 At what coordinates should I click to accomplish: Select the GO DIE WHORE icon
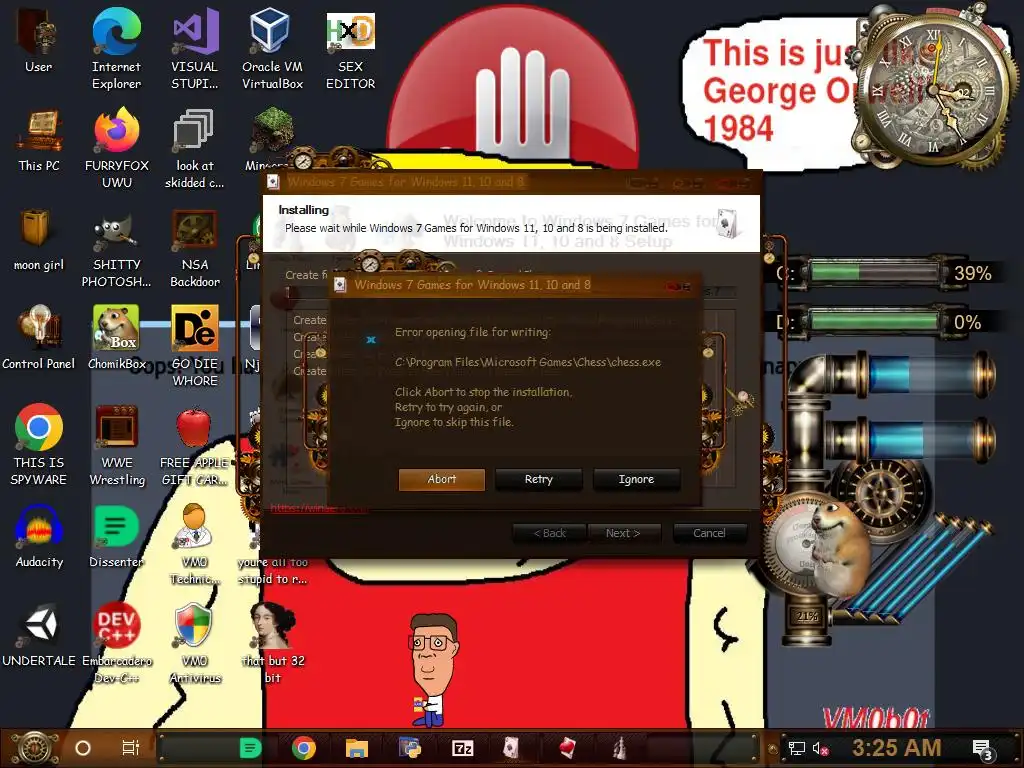195,345
